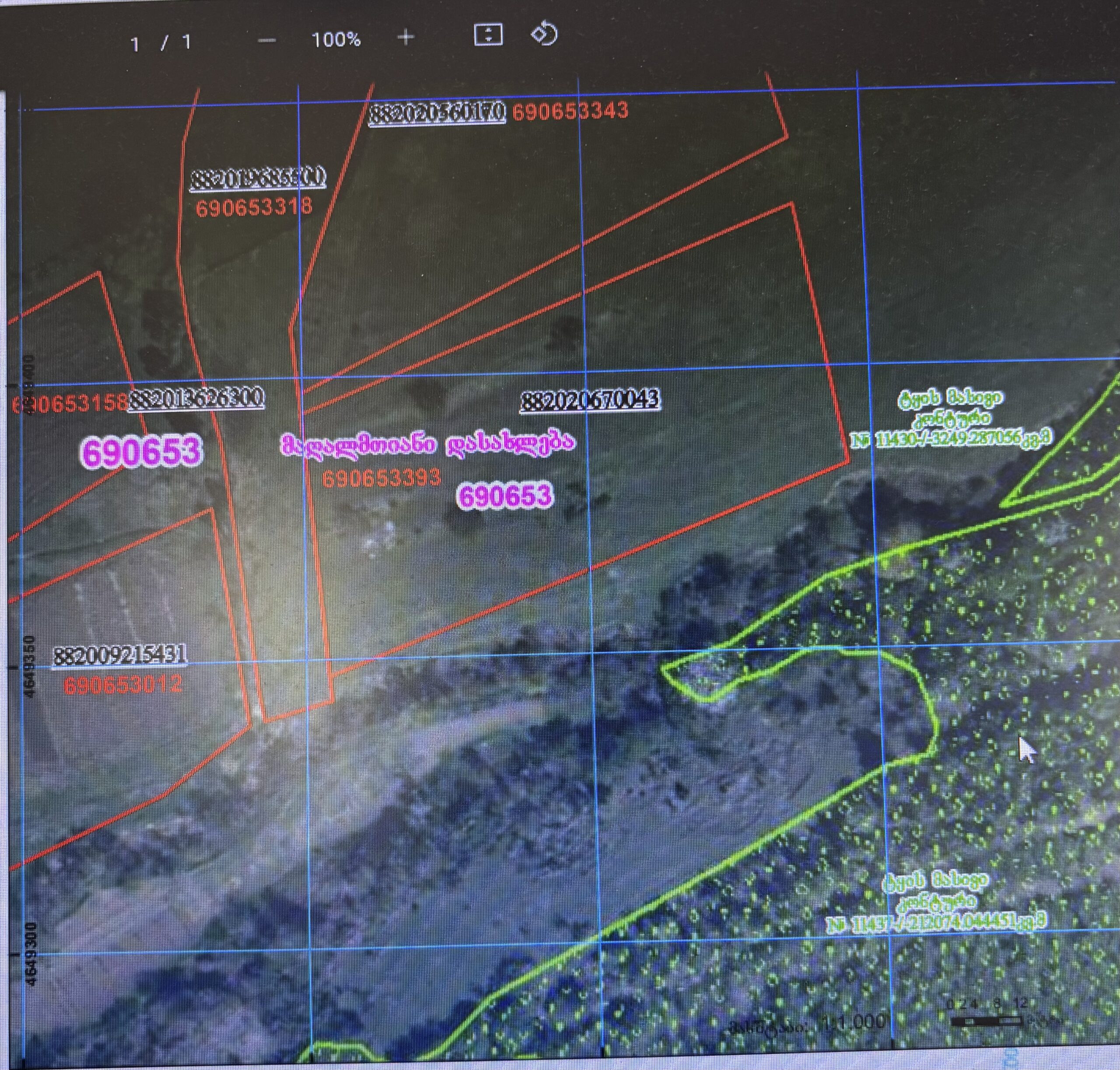The width and height of the screenshot is (1120, 1070).
Task: Click red parcel label 690653012
Action: (x=122, y=685)
